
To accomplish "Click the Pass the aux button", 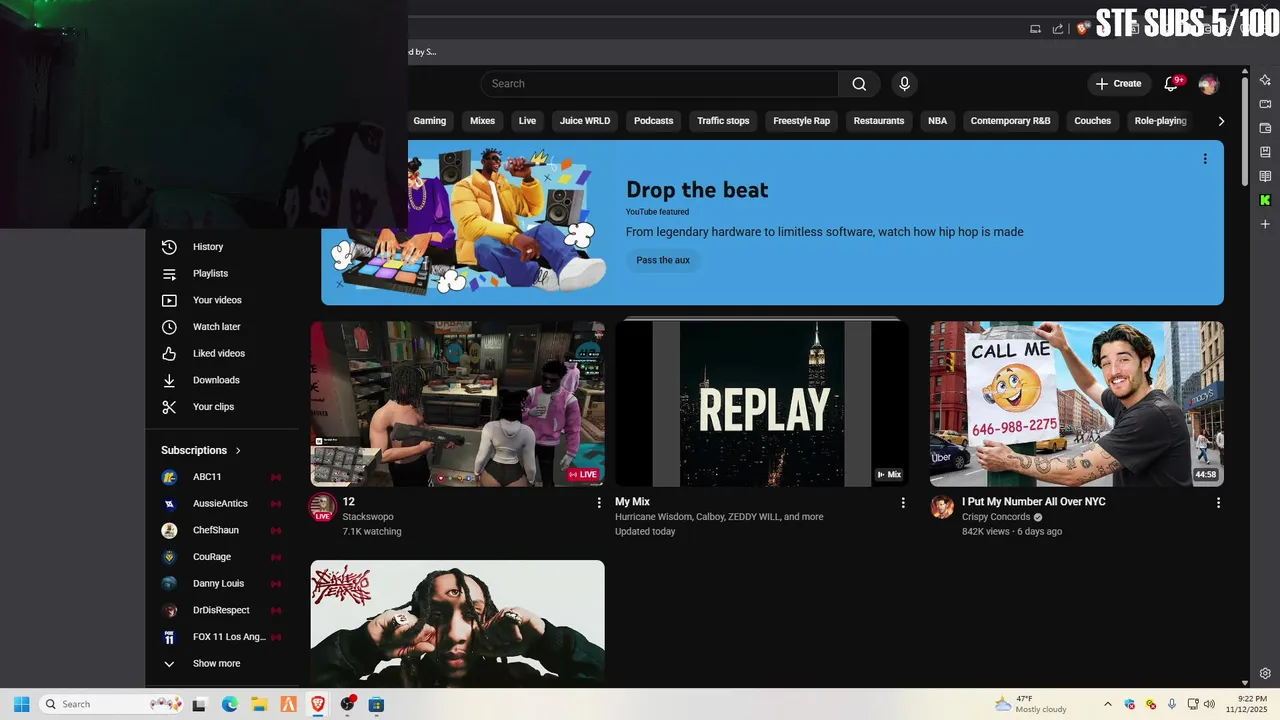I will tap(663, 260).
